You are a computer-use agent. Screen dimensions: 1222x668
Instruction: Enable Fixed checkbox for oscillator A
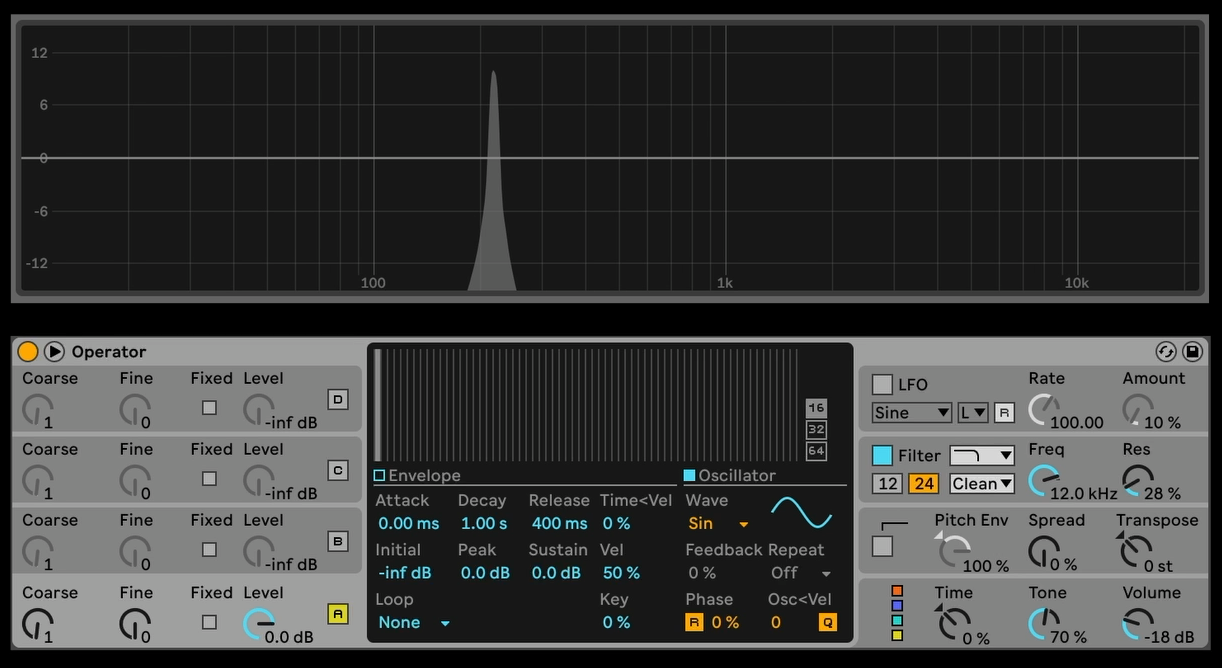(209, 622)
